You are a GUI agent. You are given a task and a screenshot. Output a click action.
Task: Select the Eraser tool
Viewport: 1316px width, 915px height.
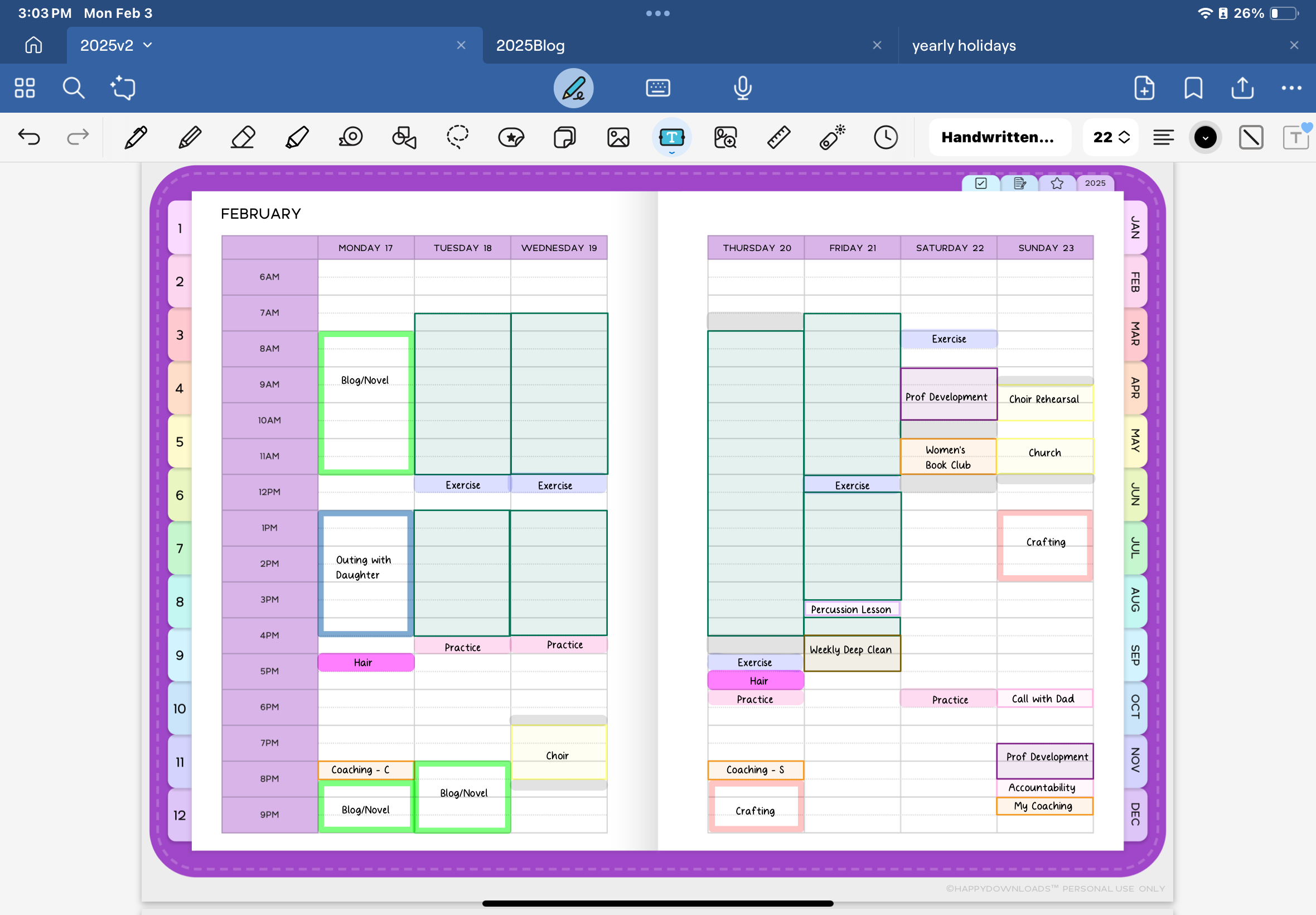(243, 138)
